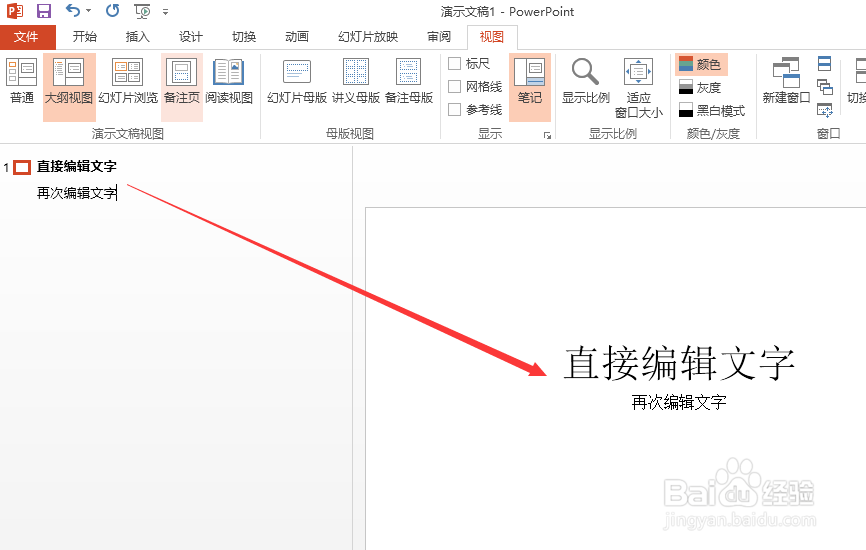The width and height of the screenshot is (866, 550).
Task: Open 幻灯片浏览 slide sorter view
Action: (x=128, y=82)
